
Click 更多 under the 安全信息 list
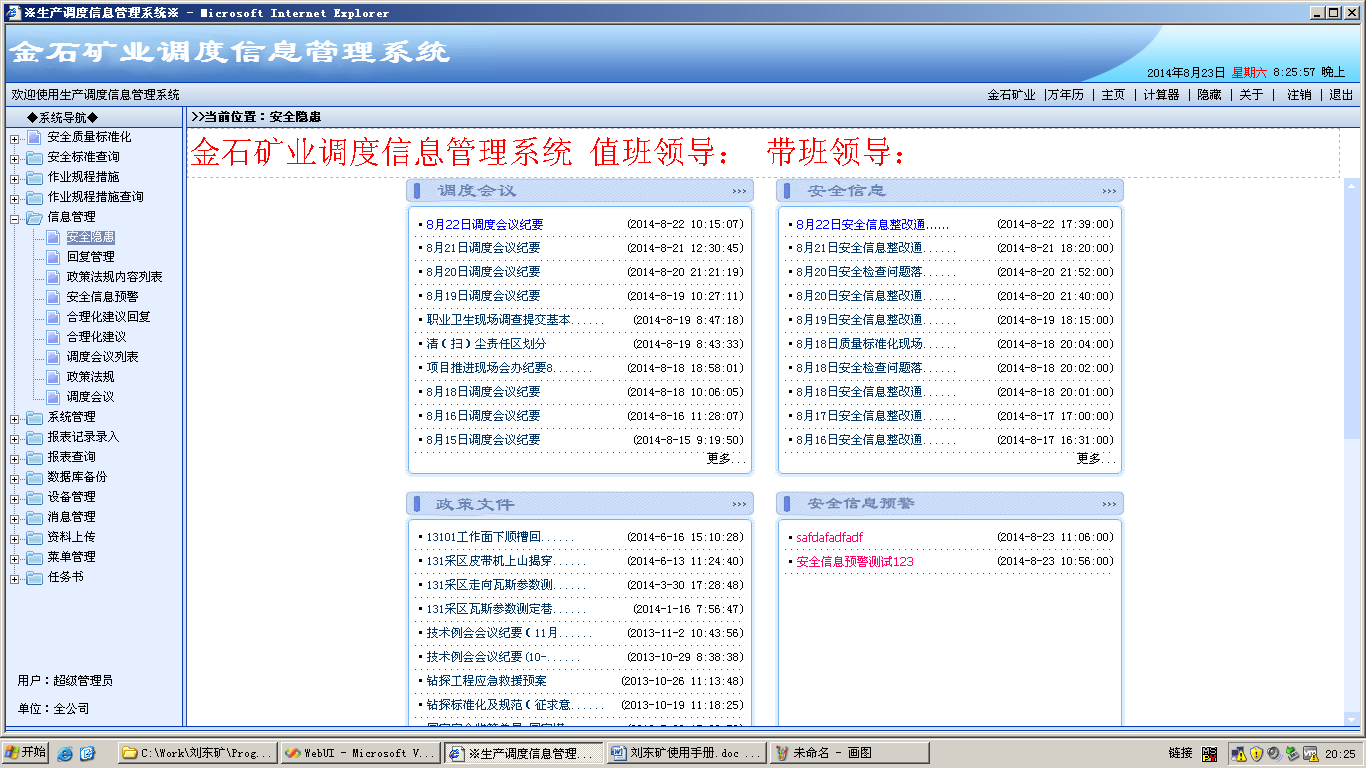1094,458
